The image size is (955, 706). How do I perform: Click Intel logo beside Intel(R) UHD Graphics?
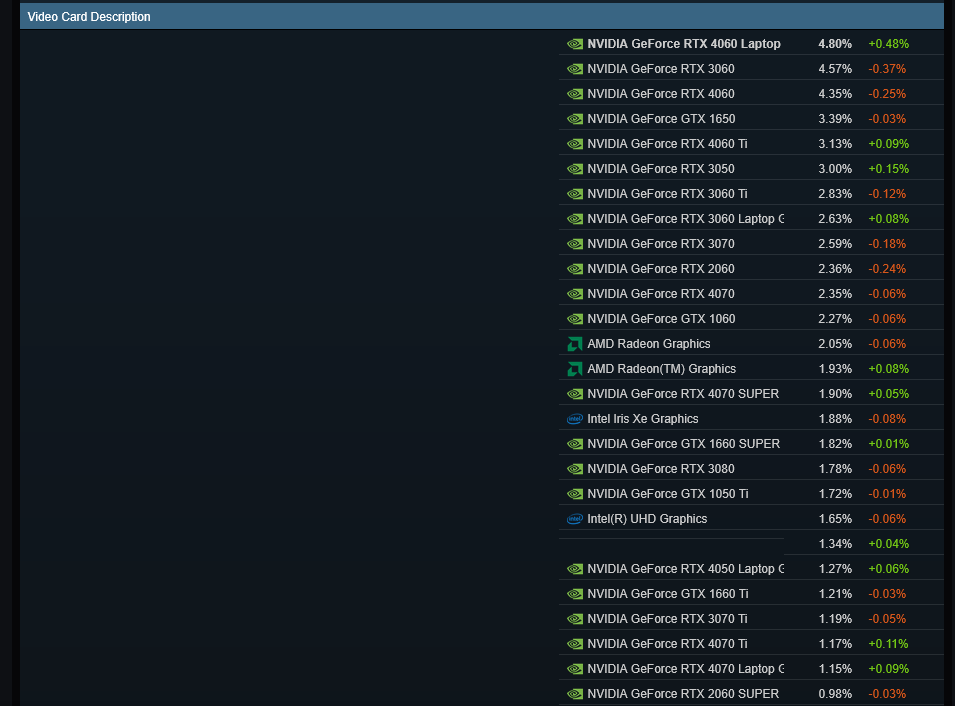[575, 519]
